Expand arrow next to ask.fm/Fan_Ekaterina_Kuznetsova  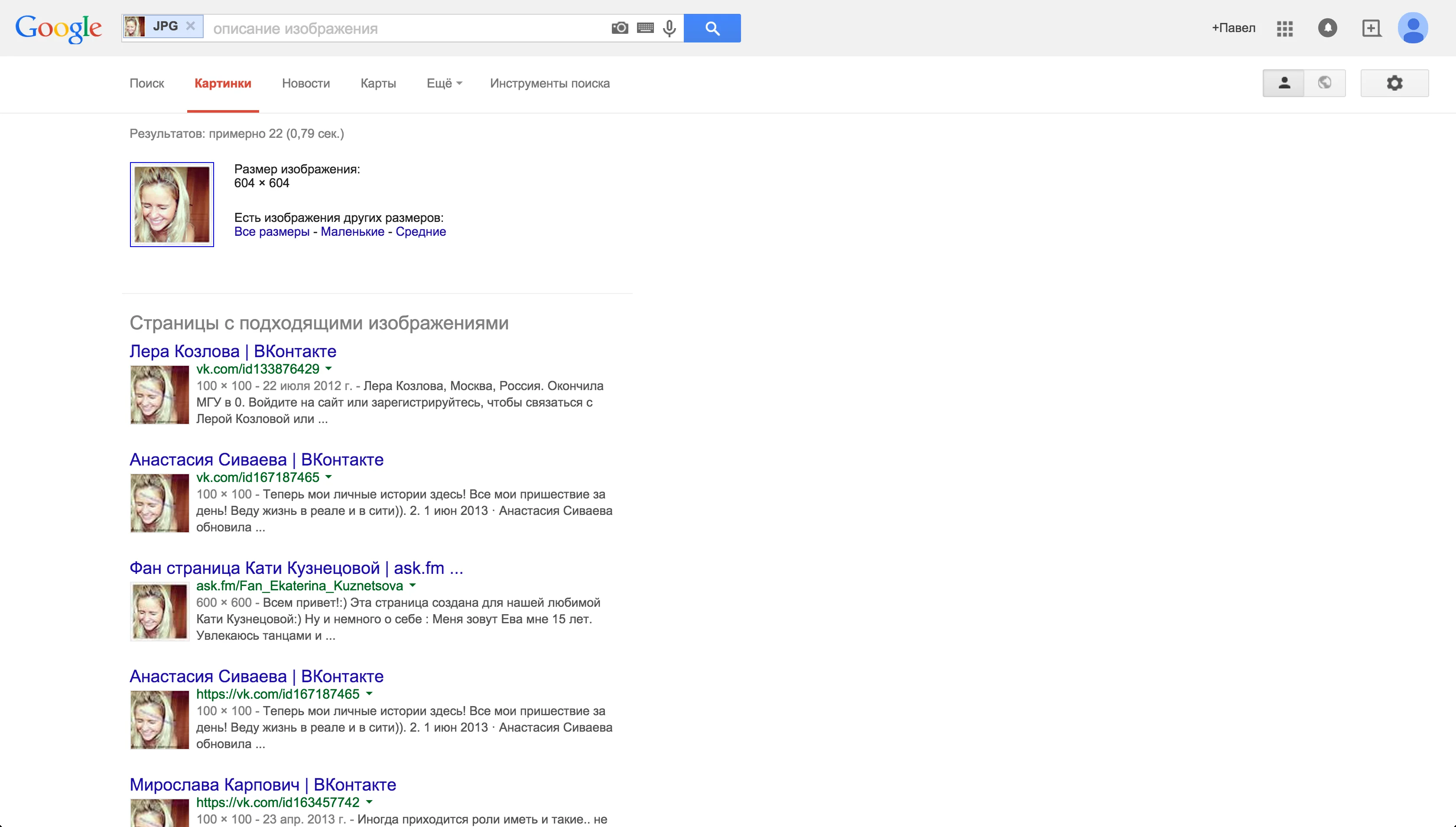pyautogui.click(x=413, y=585)
